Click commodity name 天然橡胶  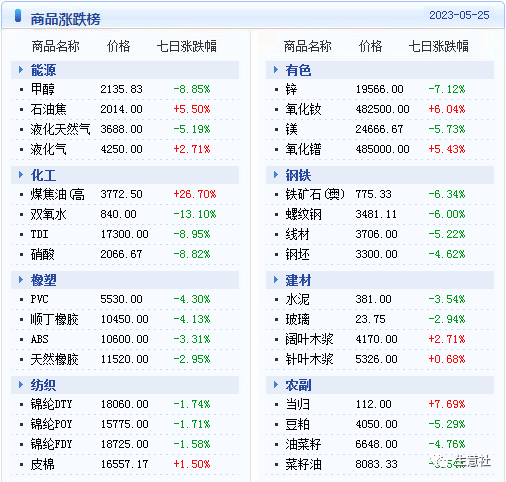coord(54,359)
